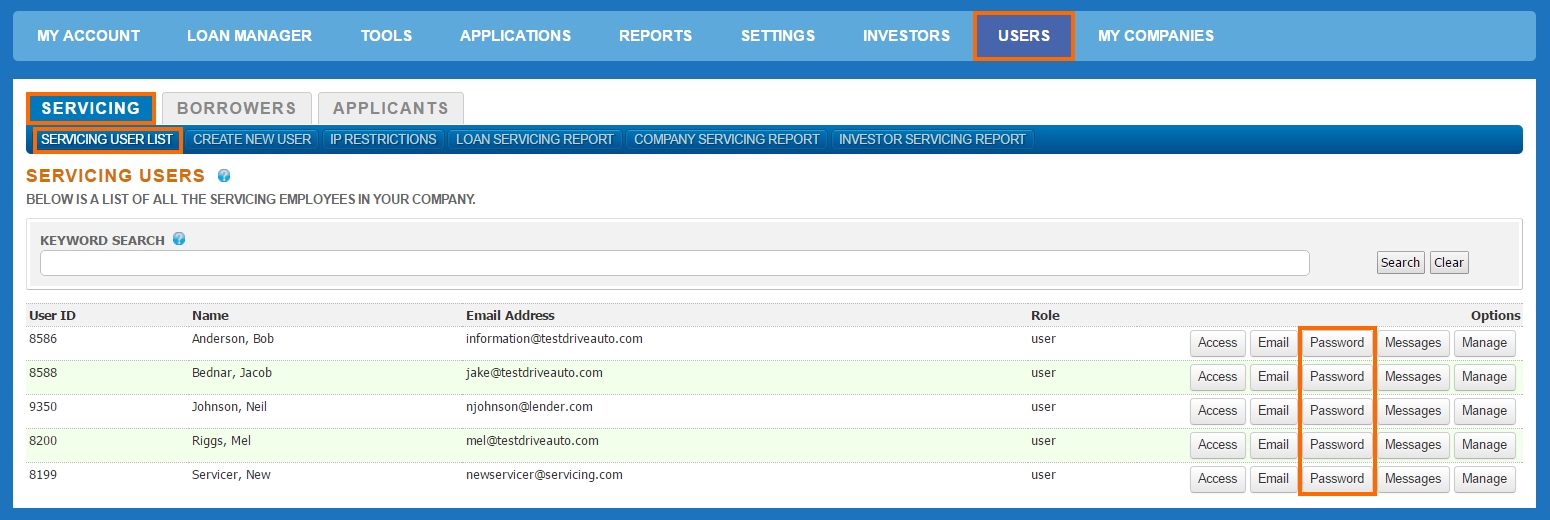Click the name Bednar, Jacob

coord(232,373)
